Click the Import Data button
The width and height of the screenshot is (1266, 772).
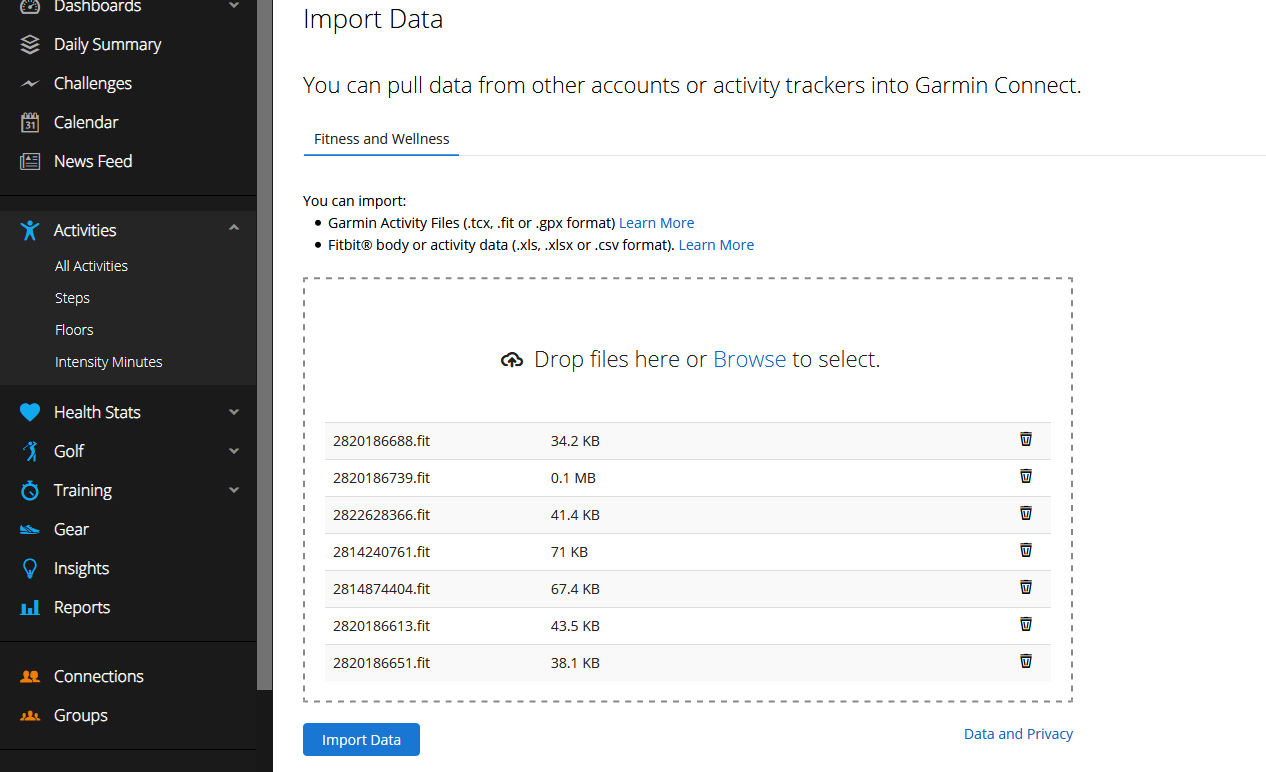click(x=361, y=739)
